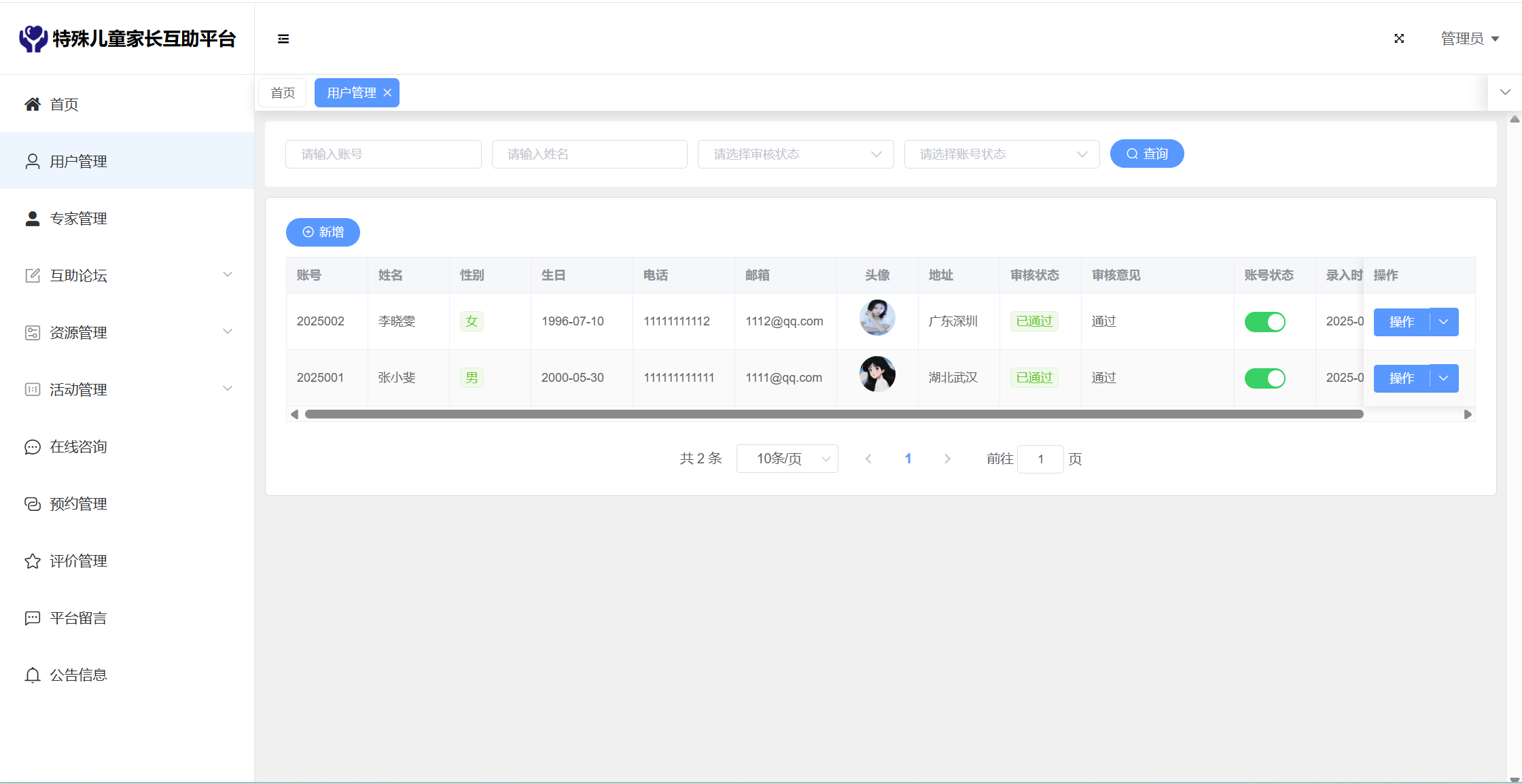Click the 平台留言 message icon
This screenshot has height=784, width=1522.
tap(33, 618)
